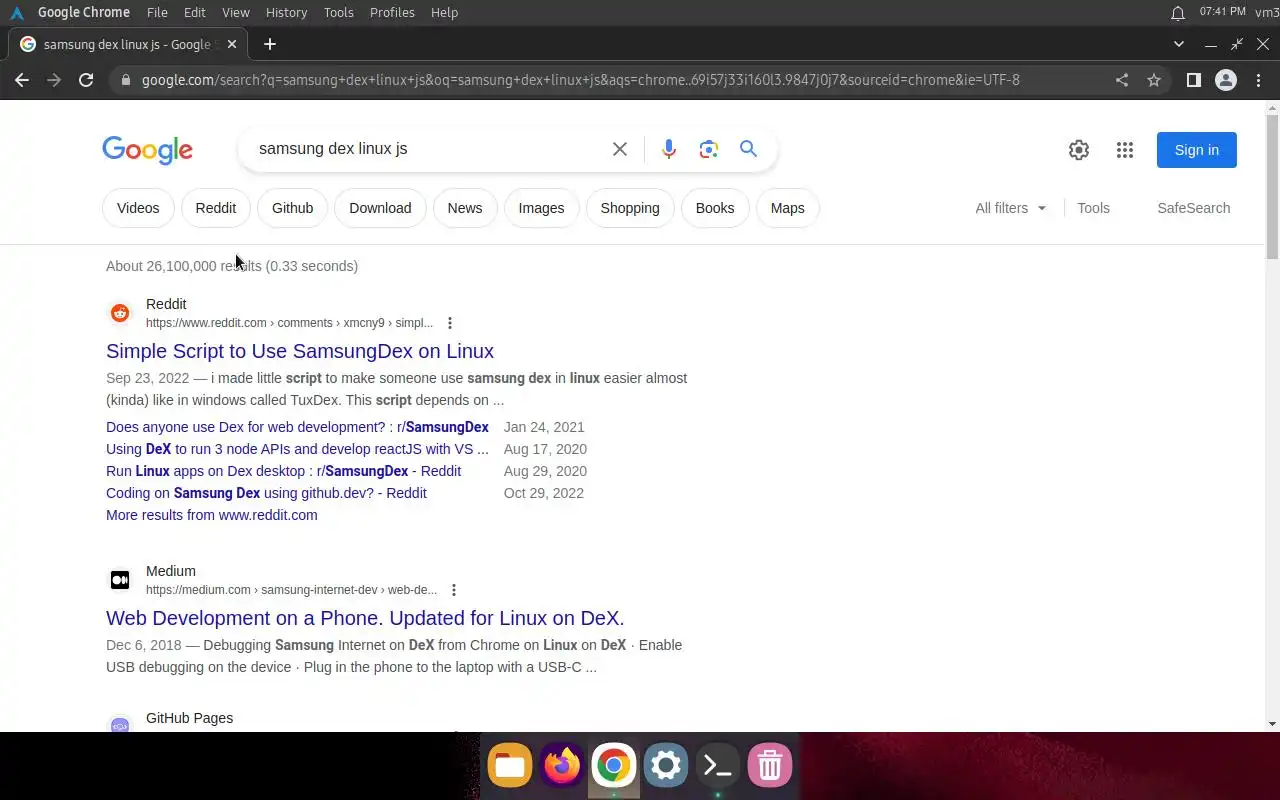The width and height of the screenshot is (1280, 800).
Task: Toggle the Chrome side panel
Action: pos(1193,80)
